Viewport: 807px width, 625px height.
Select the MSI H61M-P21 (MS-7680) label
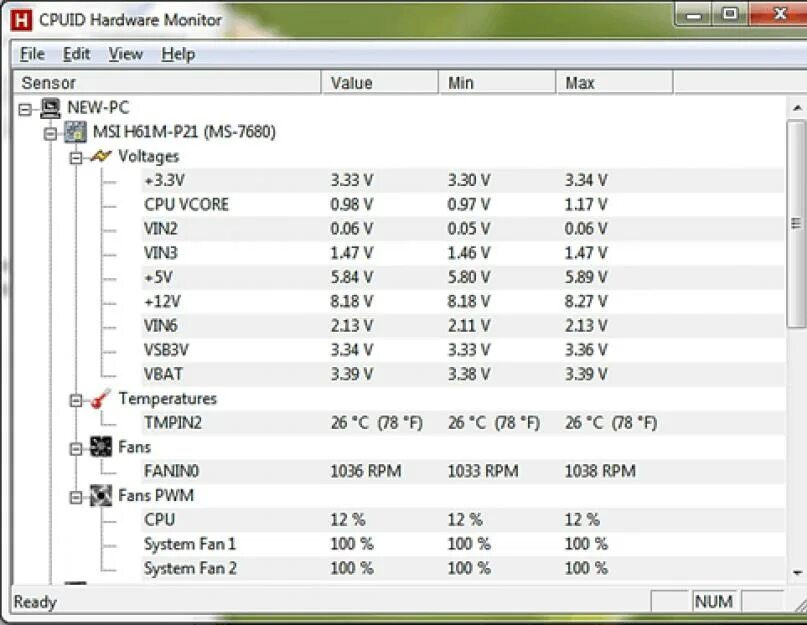(x=184, y=132)
